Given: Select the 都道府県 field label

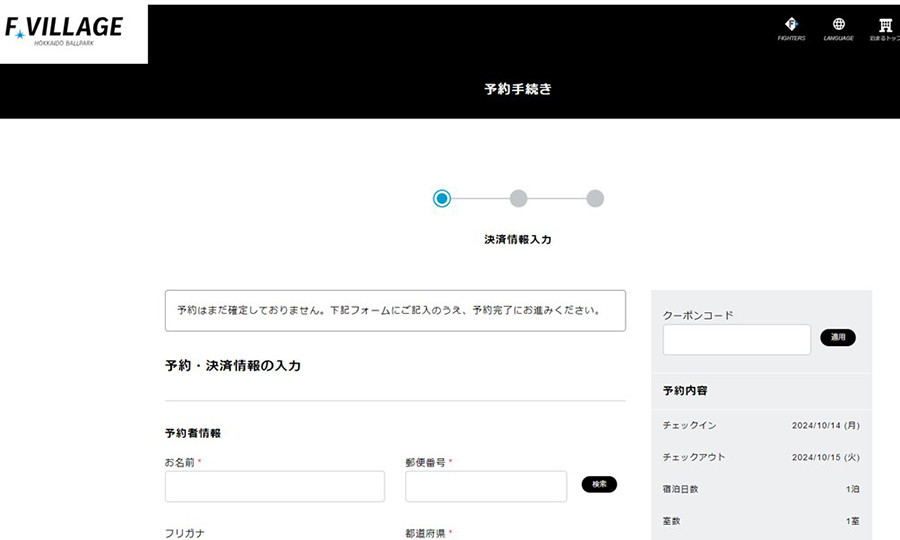Looking at the screenshot, I should click(x=425, y=533).
